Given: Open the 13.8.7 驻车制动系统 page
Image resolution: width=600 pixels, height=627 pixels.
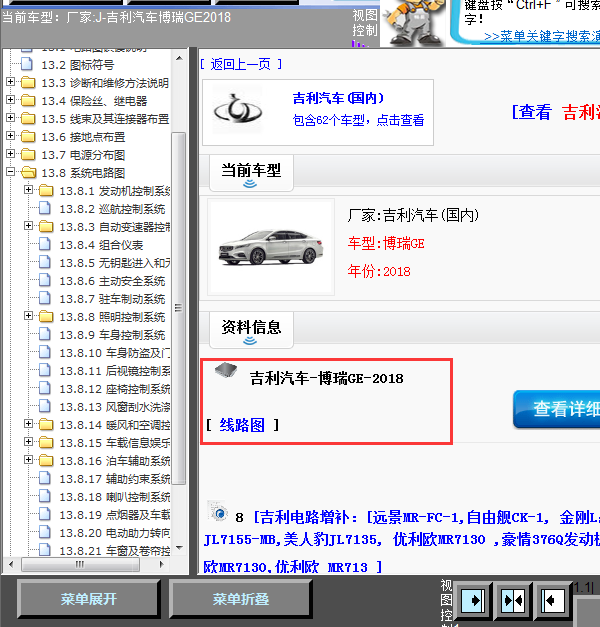Looking at the screenshot, I should [x=112, y=299].
